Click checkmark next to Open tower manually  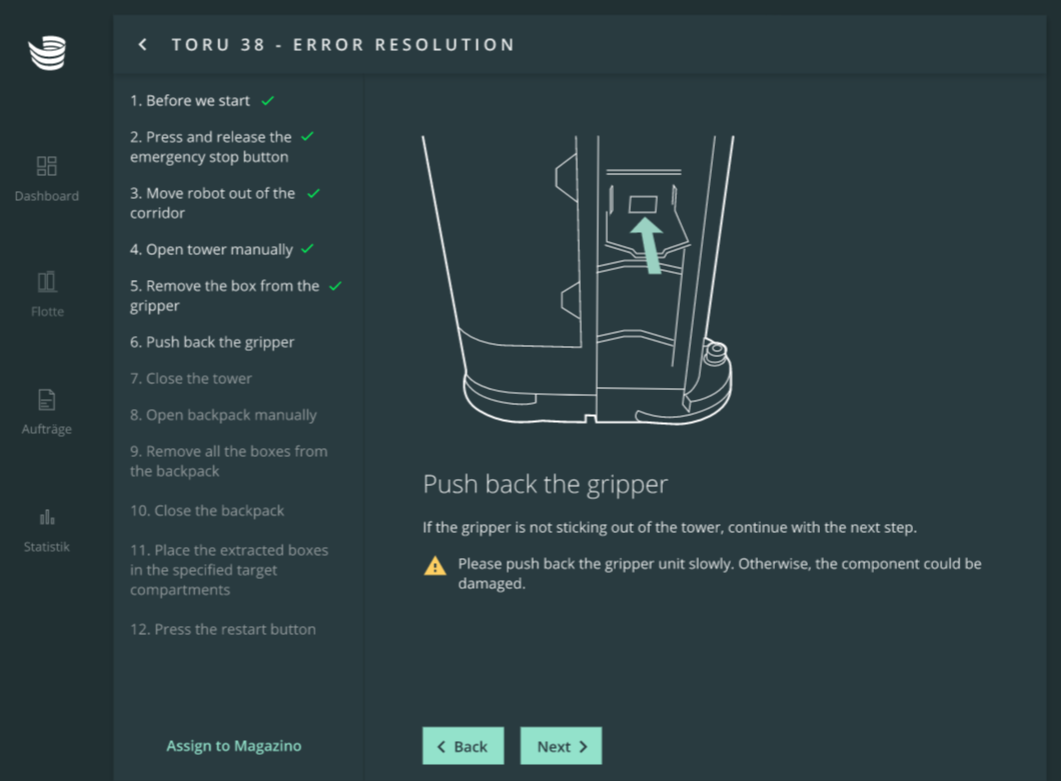[x=307, y=249]
